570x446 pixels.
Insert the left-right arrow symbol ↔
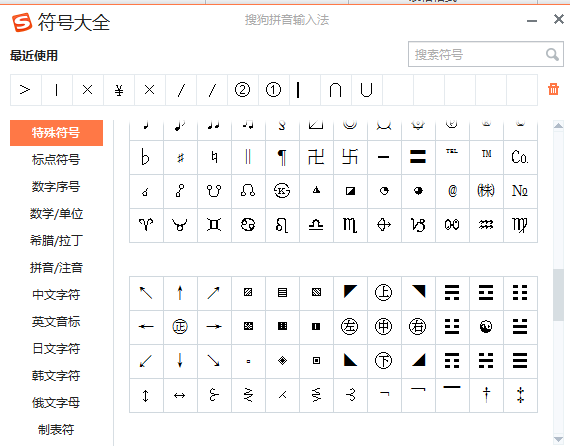(x=180, y=395)
